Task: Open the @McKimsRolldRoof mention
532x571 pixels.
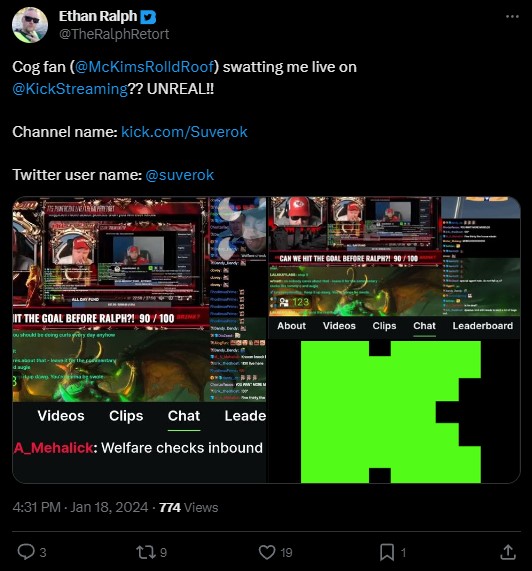Action: [144, 67]
